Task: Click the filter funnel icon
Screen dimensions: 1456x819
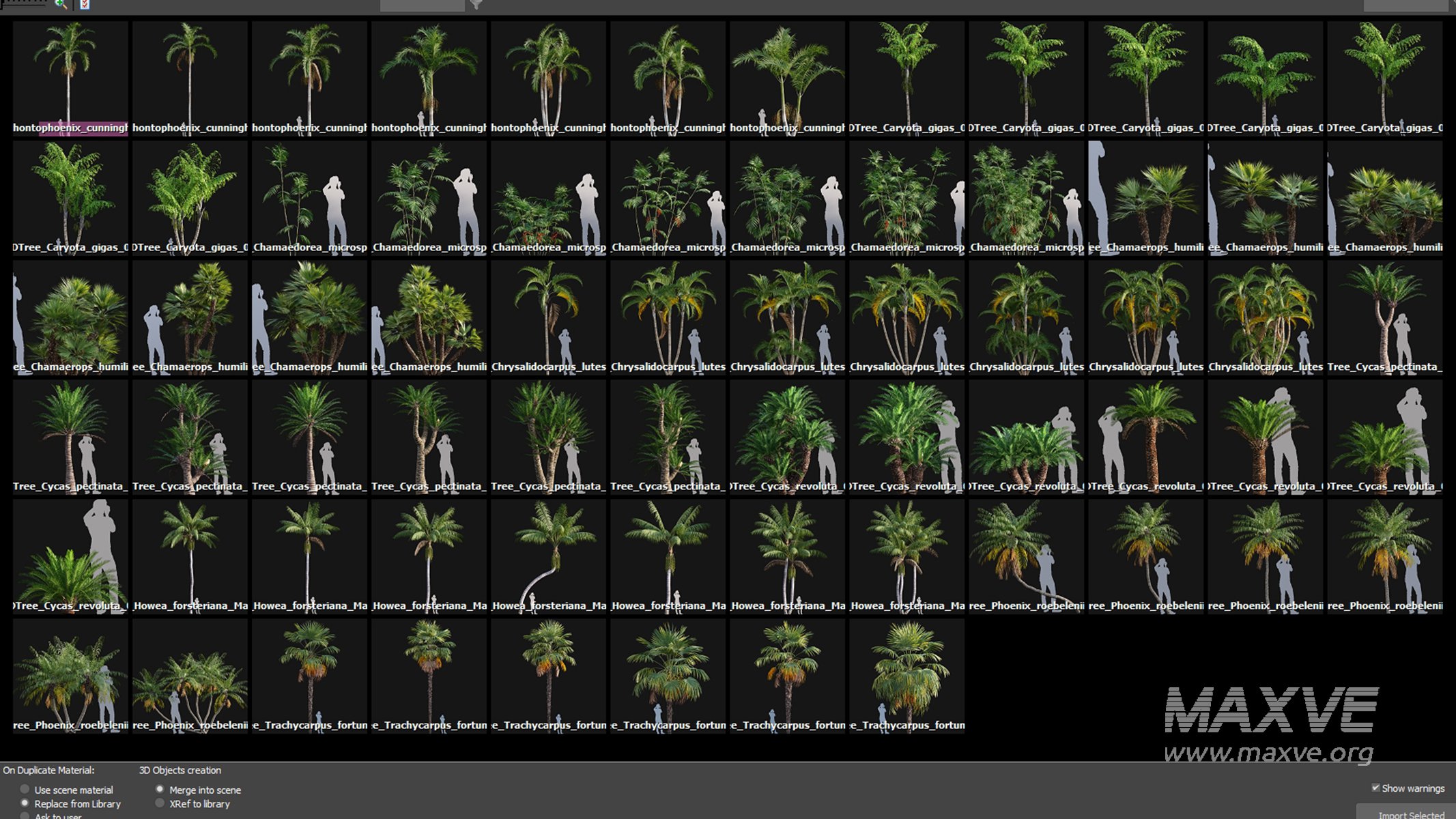Action: [476, 5]
